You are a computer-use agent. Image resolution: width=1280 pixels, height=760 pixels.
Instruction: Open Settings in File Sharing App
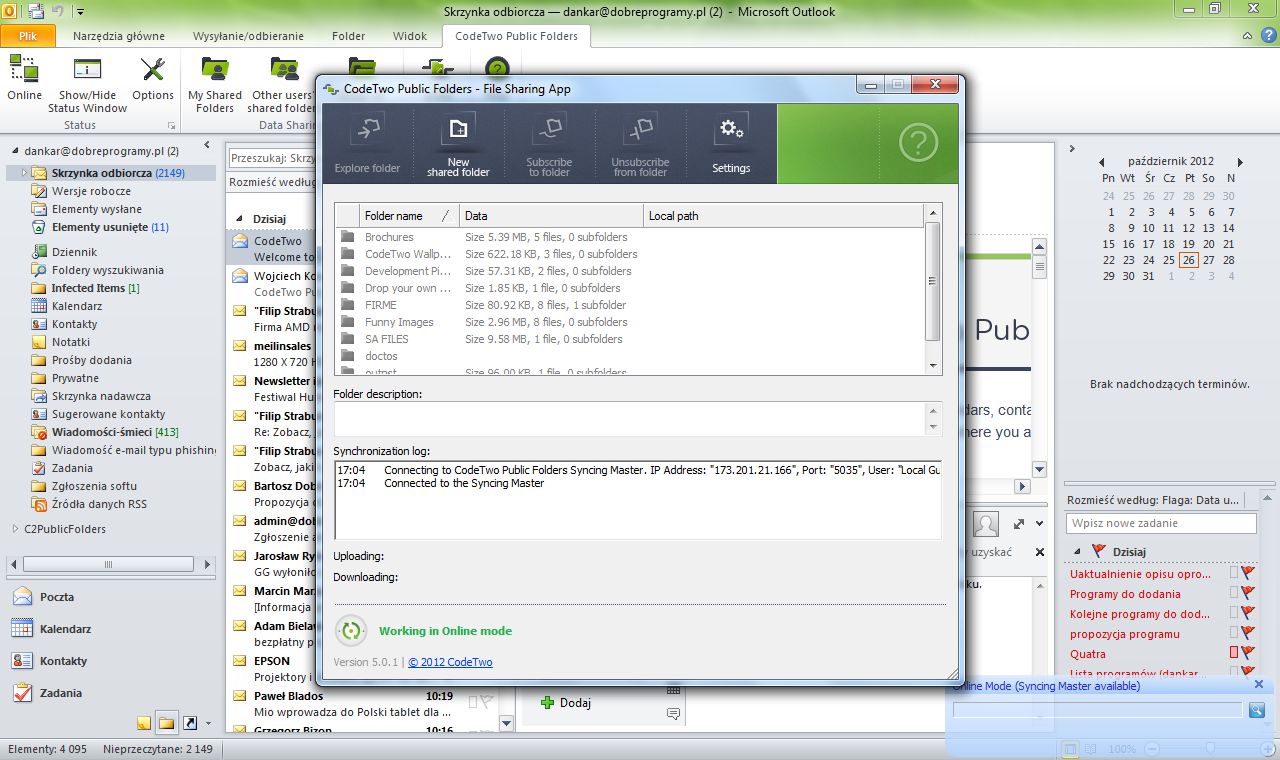coord(731,145)
